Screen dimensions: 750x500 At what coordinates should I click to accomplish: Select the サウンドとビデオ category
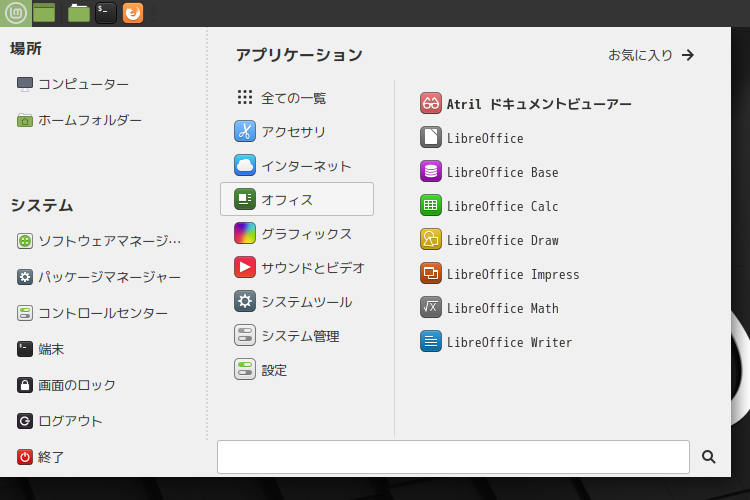point(297,267)
